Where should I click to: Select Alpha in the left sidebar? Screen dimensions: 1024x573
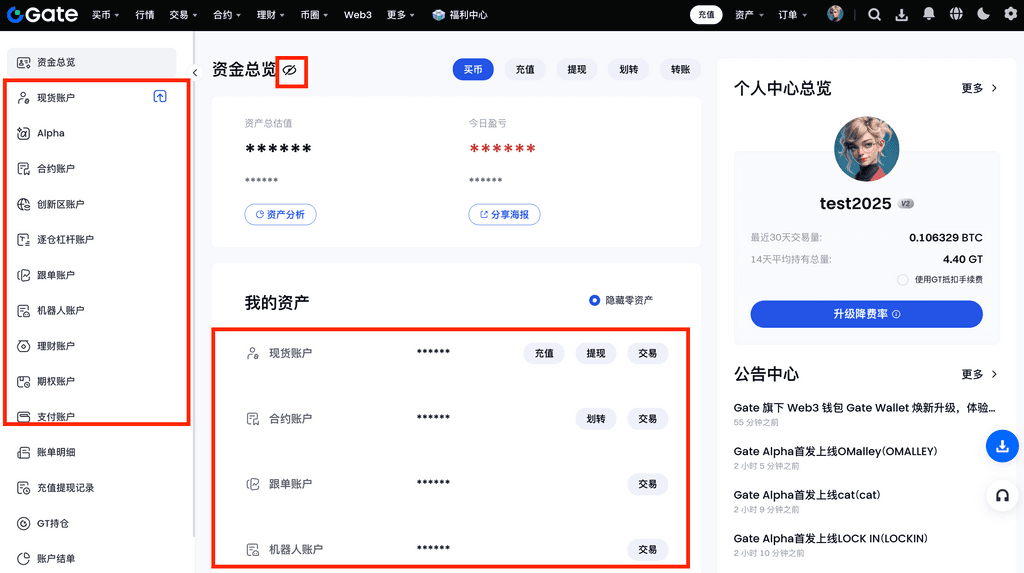pyautogui.click(x=51, y=133)
